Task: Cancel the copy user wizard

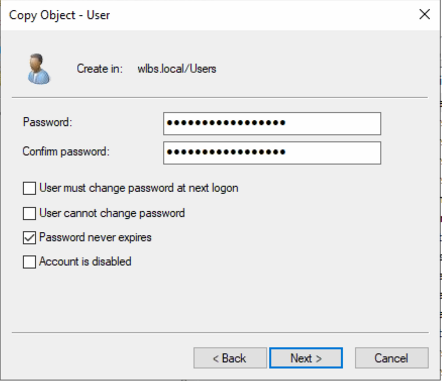Action: click(x=392, y=358)
